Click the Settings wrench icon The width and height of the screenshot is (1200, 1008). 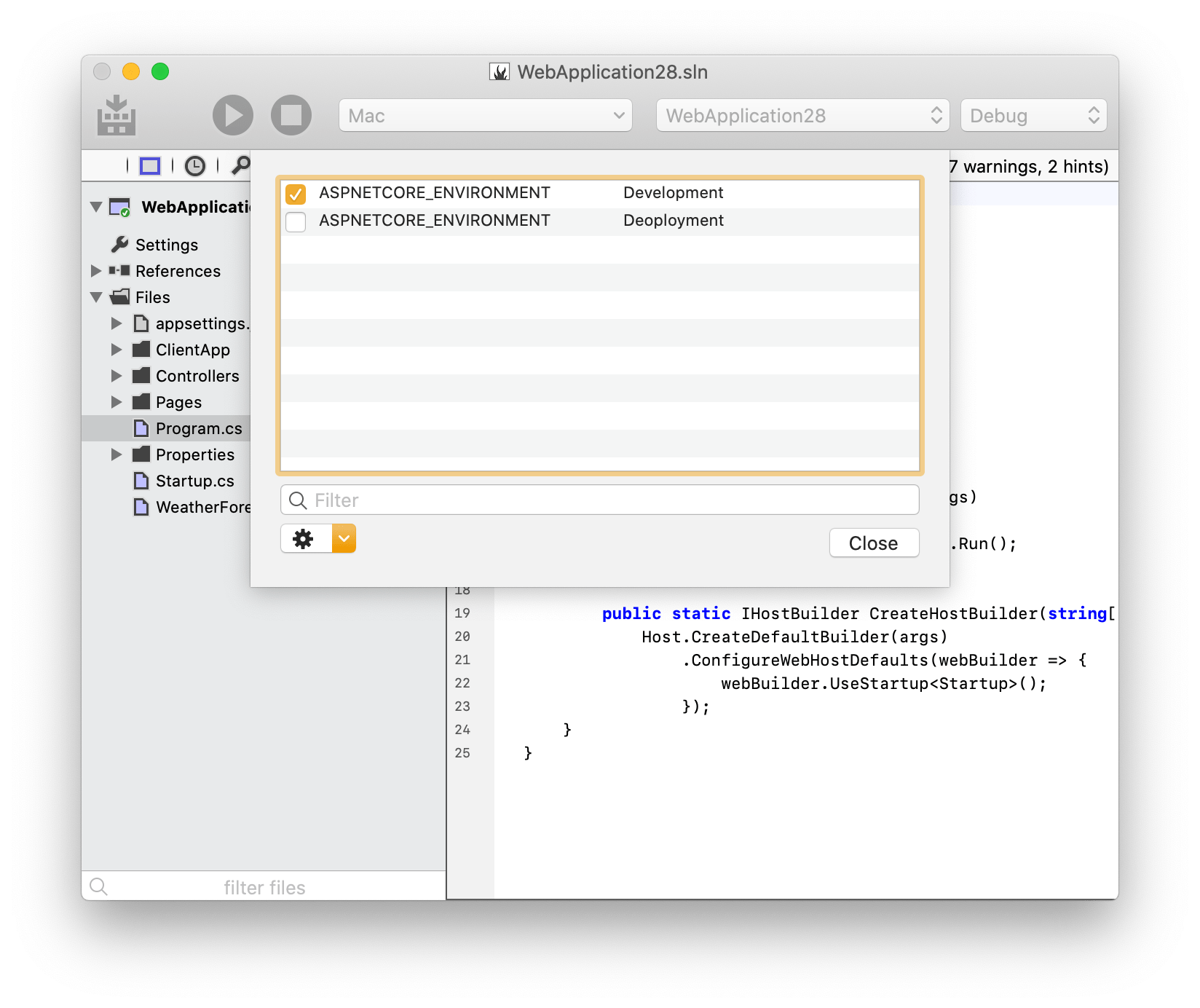point(120,244)
